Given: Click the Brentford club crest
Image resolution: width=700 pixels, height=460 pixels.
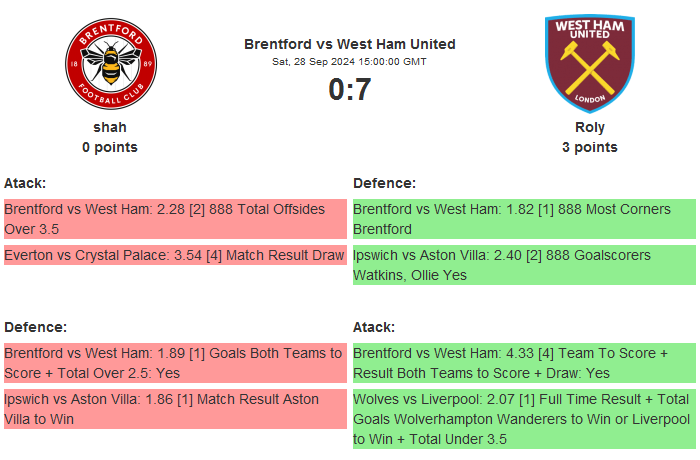Looking at the screenshot, I should point(110,65).
